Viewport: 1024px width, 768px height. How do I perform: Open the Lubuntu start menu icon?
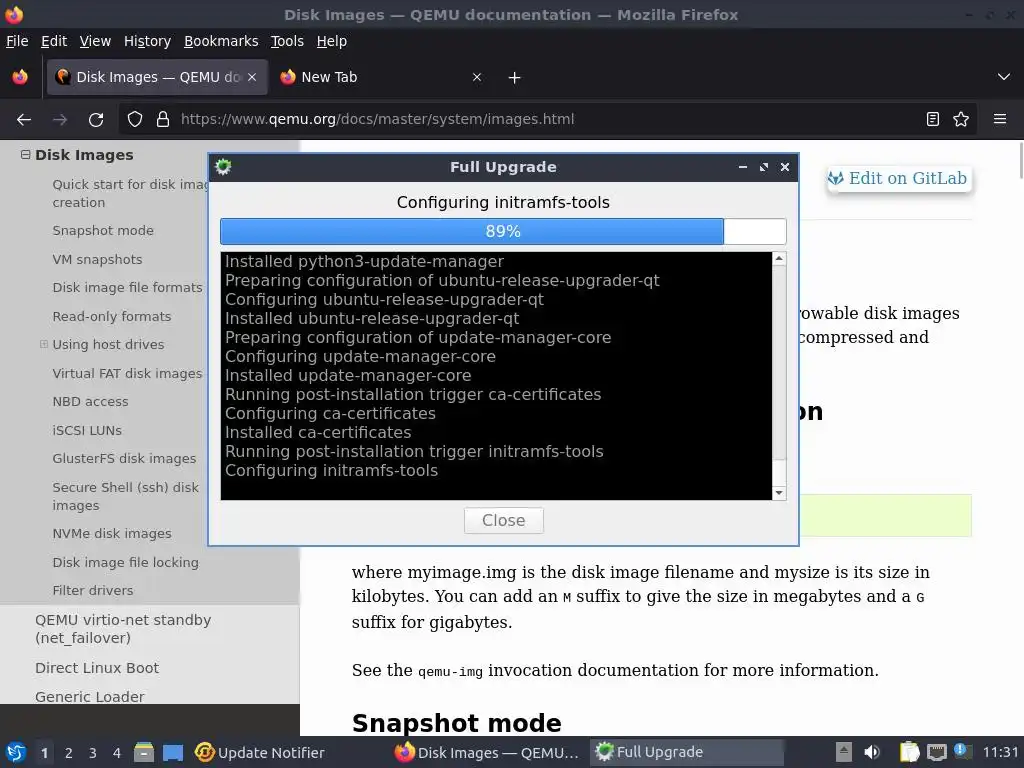pos(16,753)
